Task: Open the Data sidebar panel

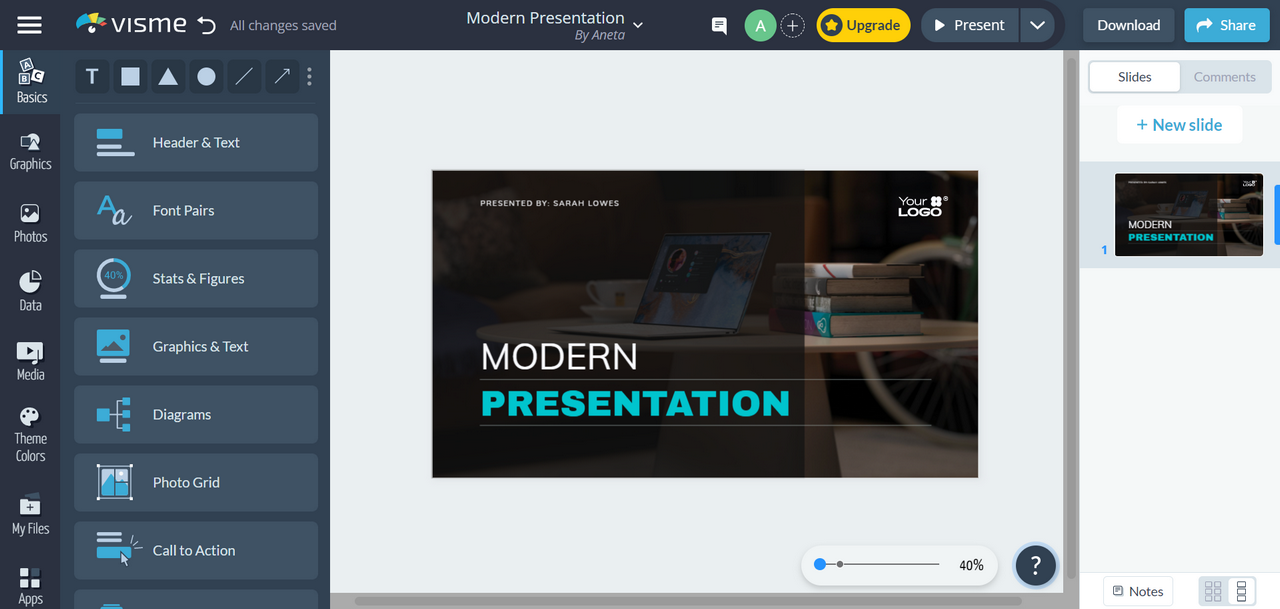Action: [31, 291]
